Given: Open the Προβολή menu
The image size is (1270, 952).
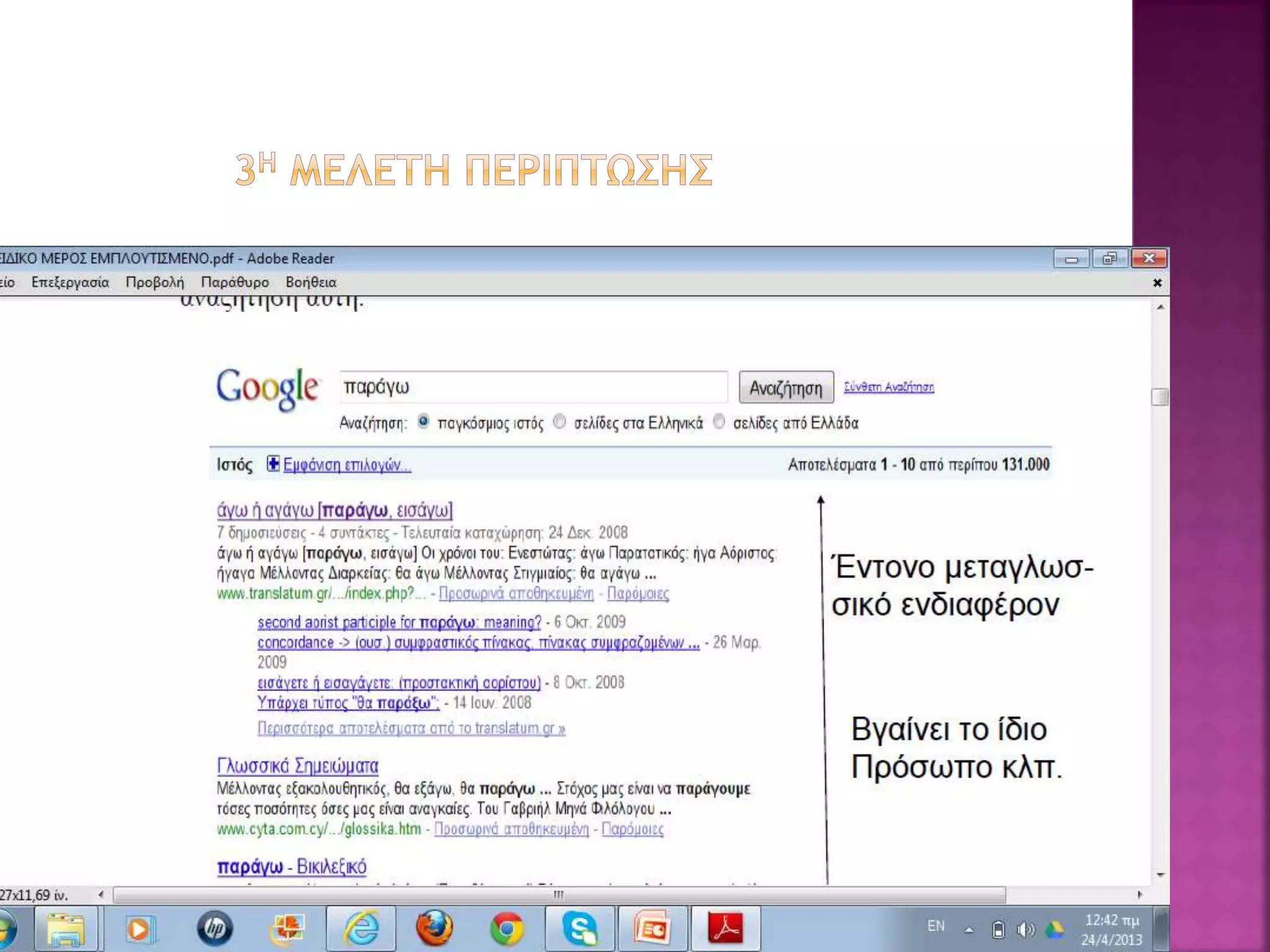Looking at the screenshot, I should pos(155,283).
